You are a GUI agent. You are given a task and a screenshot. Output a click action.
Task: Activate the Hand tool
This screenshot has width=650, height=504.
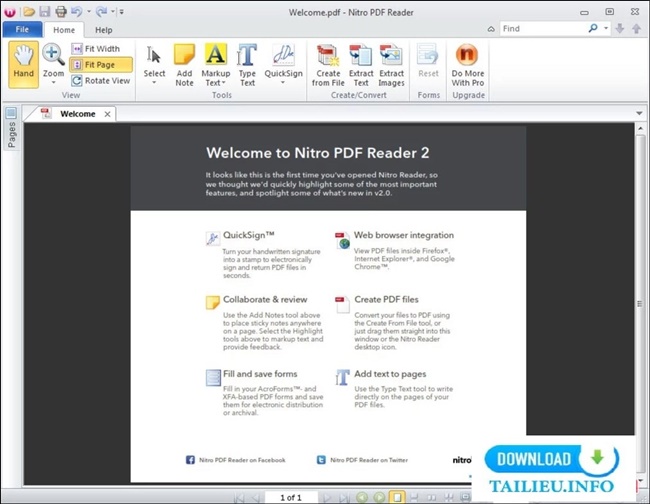click(24, 64)
